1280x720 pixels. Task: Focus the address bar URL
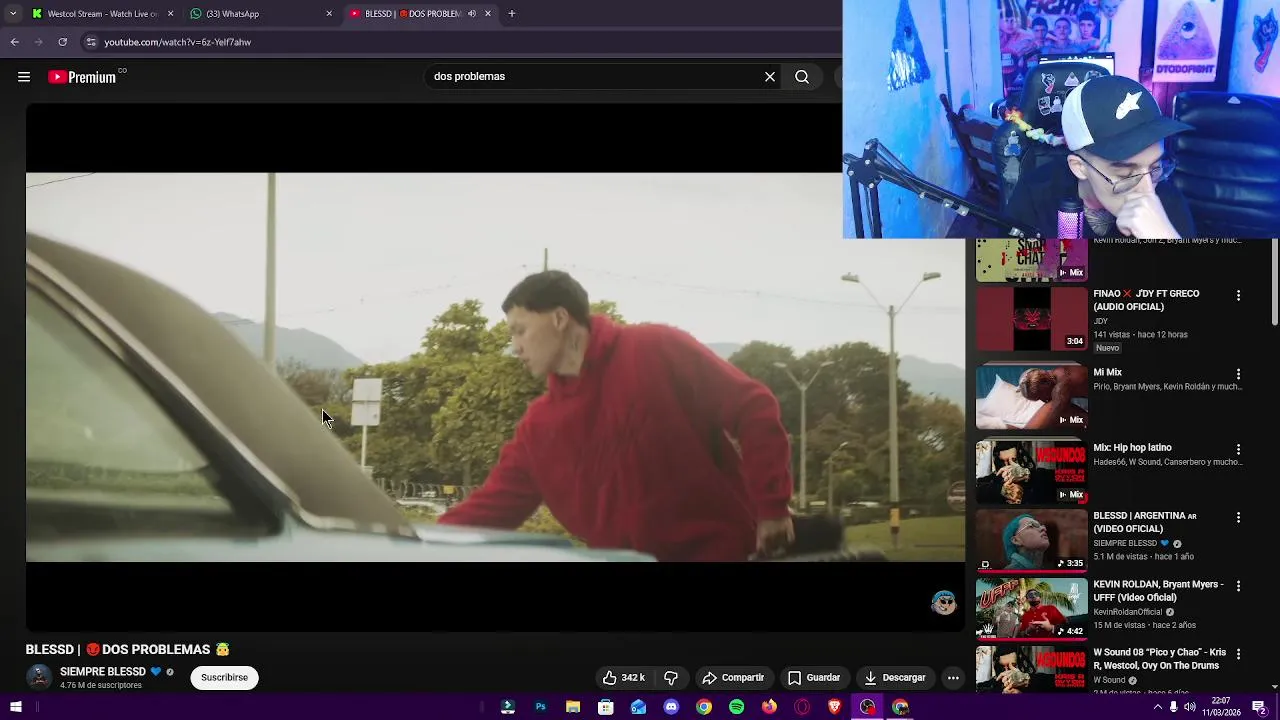(x=177, y=42)
